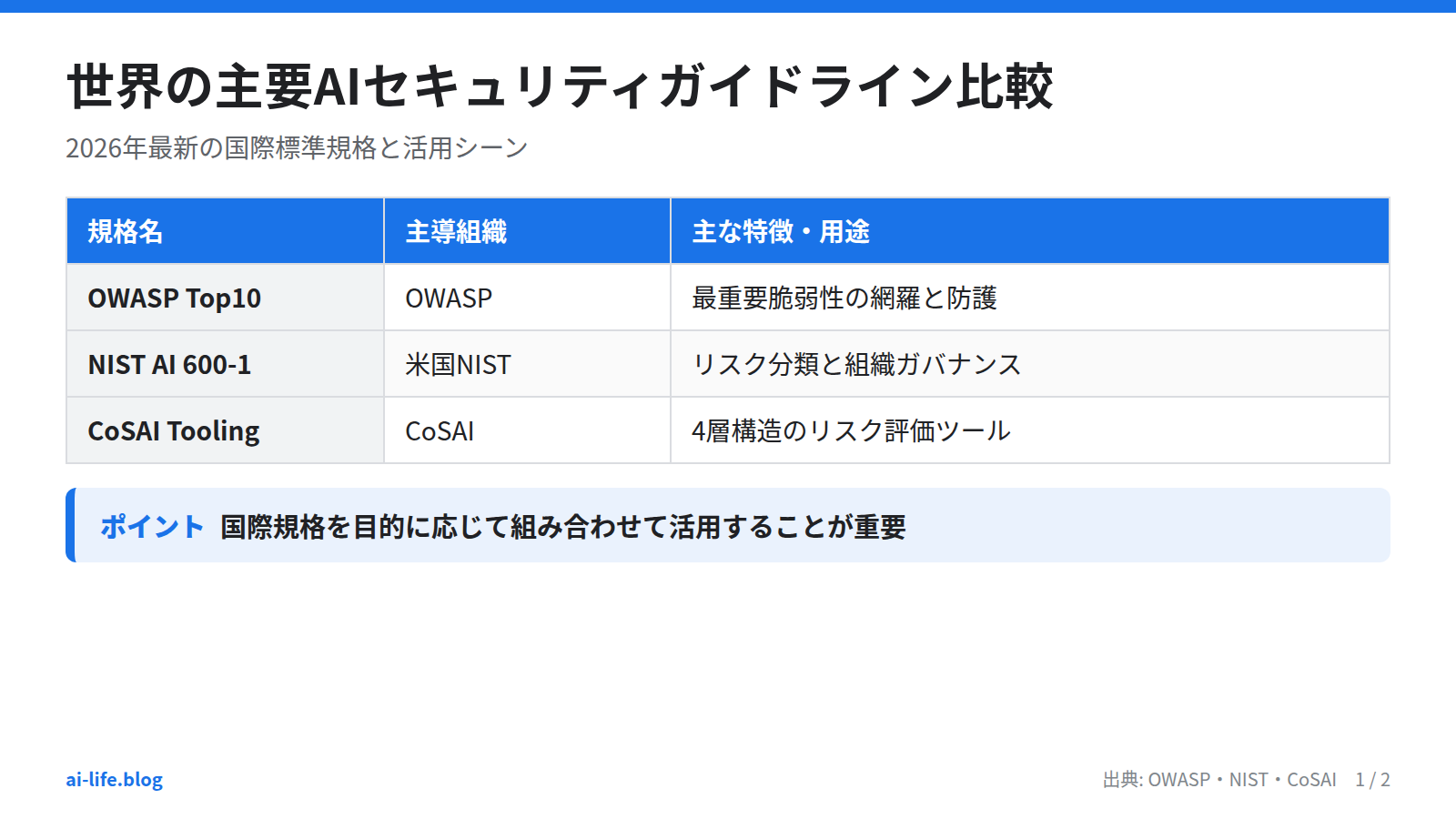Click the 出典: OWASP・NIST・CoSAI source text

(x=1219, y=780)
